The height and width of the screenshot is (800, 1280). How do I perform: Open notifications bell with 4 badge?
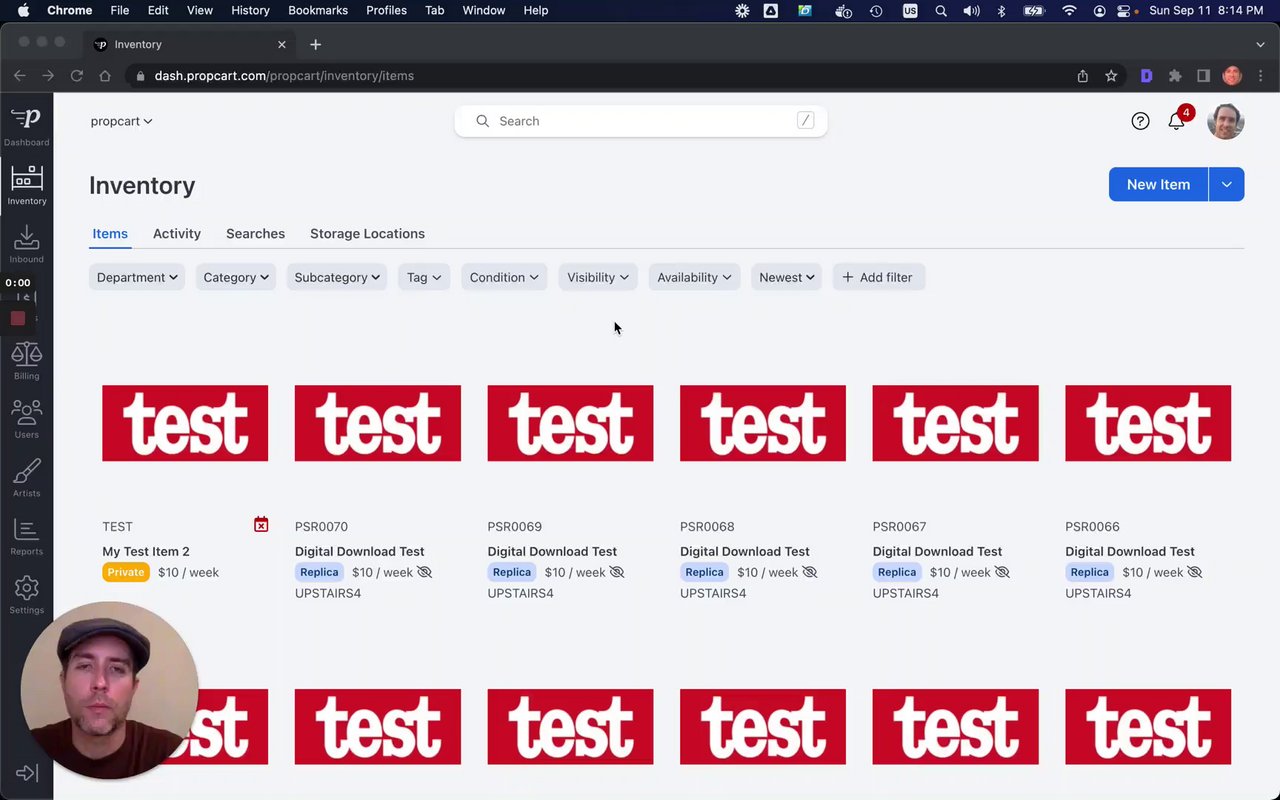1177,121
